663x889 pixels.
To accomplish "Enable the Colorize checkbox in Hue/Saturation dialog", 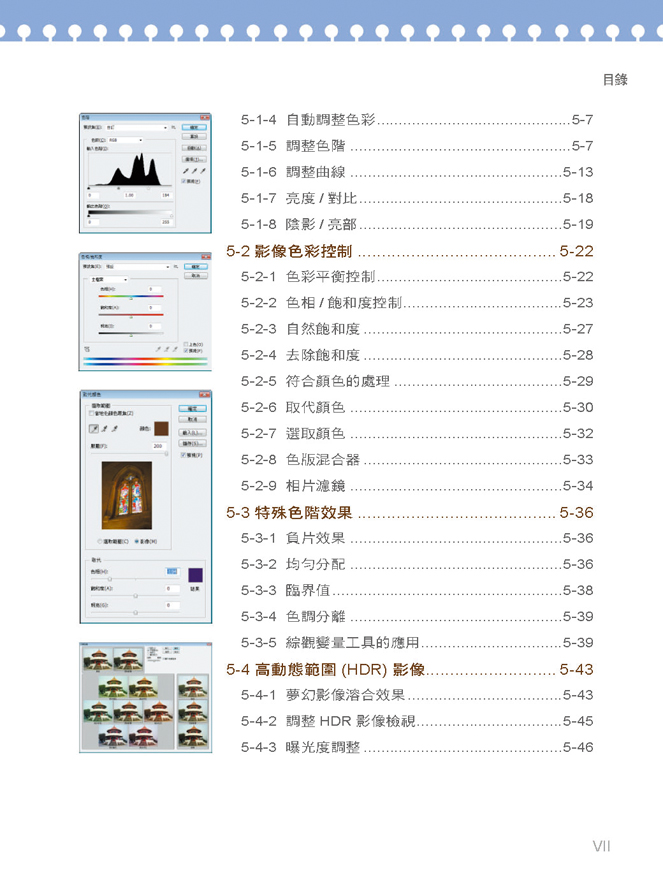I will point(185,345).
